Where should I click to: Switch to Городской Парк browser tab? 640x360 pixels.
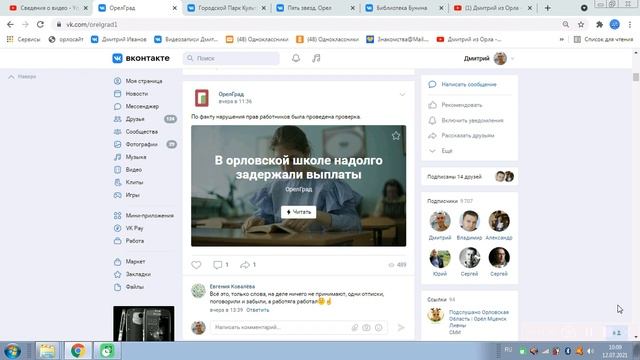coord(227,8)
